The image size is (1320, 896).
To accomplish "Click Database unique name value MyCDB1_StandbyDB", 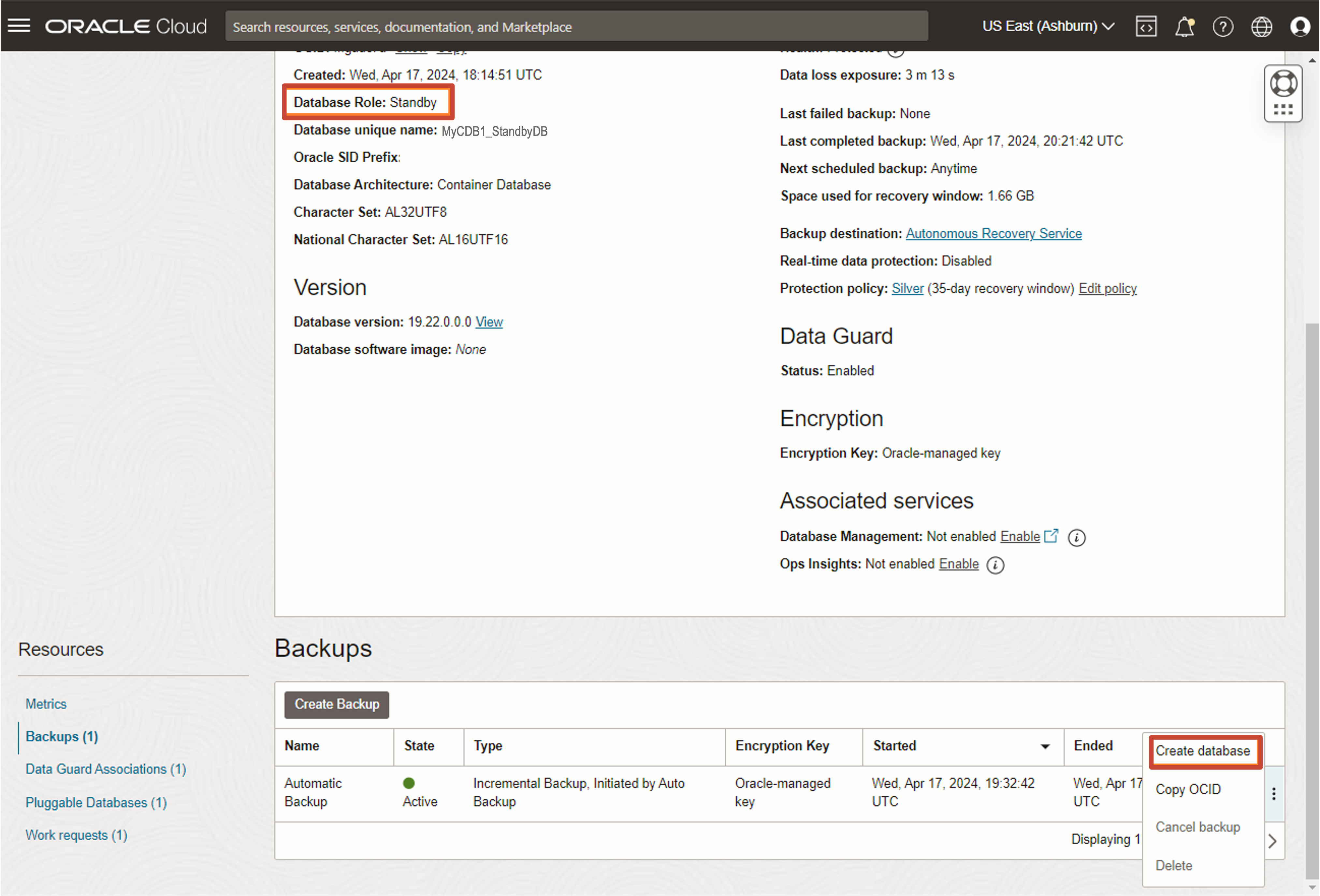I will point(494,131).
